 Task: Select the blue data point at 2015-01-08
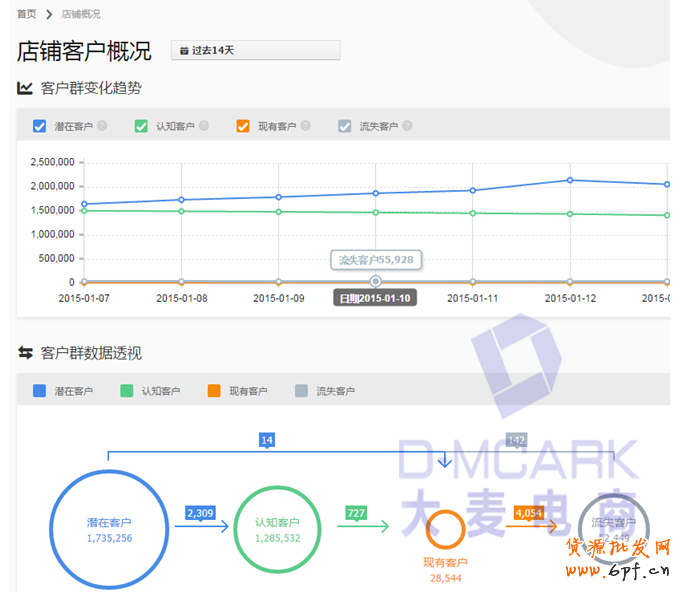pyautogui.click(x=182, y=200)
